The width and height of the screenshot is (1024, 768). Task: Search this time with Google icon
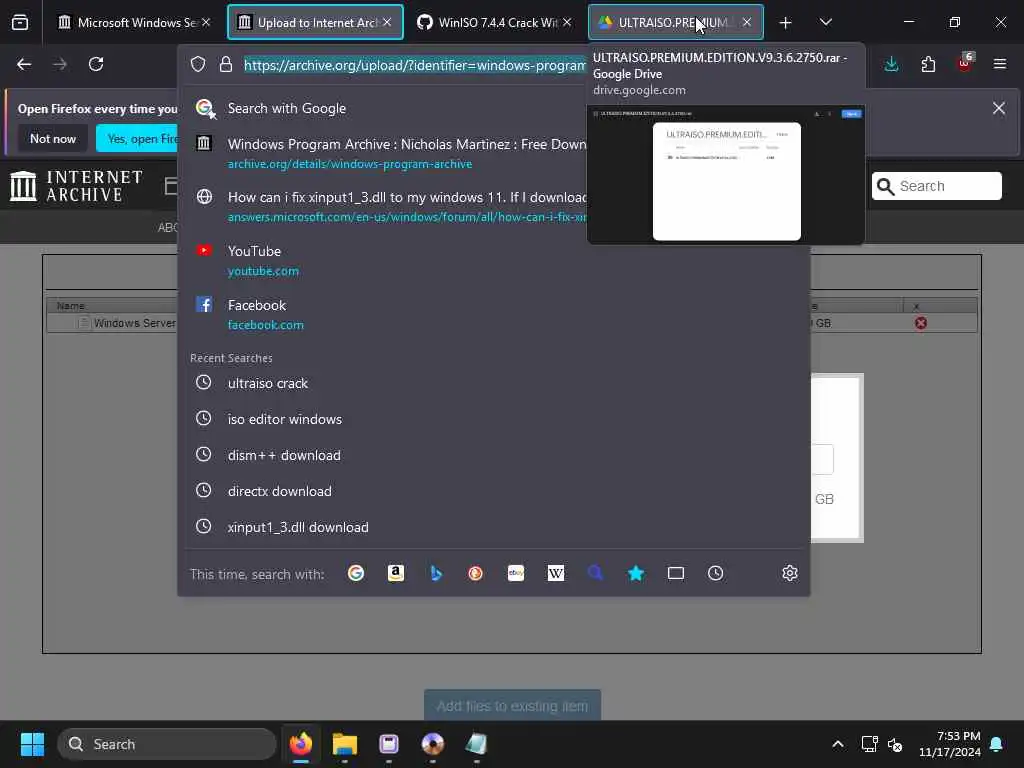click(356, 573)
